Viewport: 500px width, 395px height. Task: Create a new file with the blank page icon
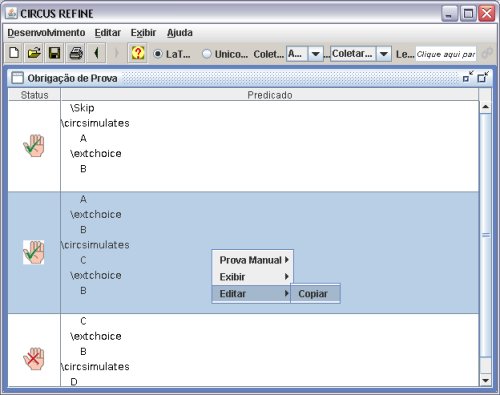pos(14,53)
